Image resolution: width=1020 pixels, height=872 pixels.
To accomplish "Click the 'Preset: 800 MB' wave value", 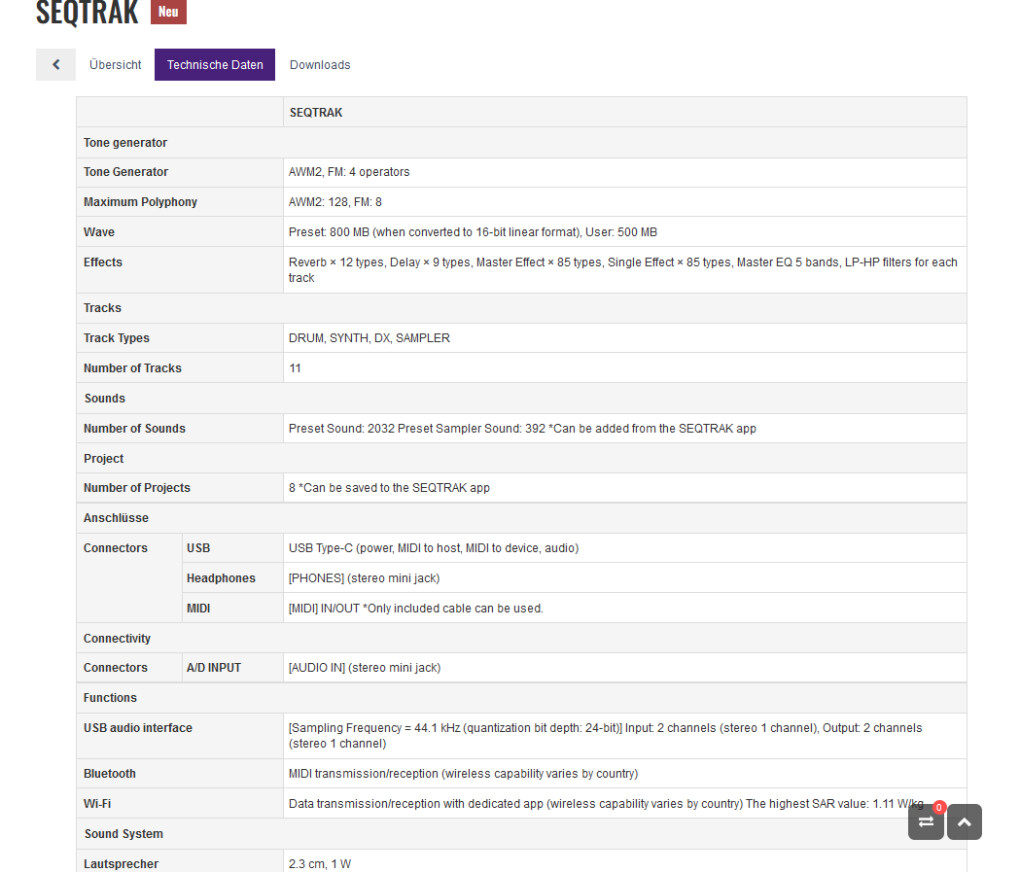I will (473, 232).
